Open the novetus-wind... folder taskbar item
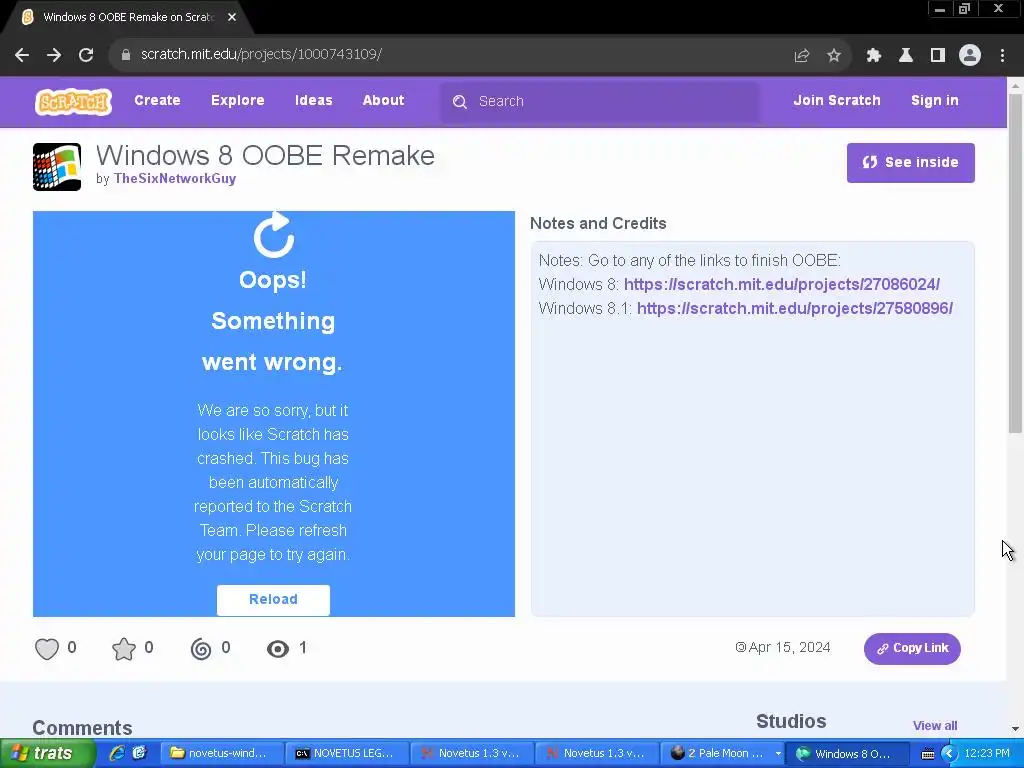 tap(221, 754)
